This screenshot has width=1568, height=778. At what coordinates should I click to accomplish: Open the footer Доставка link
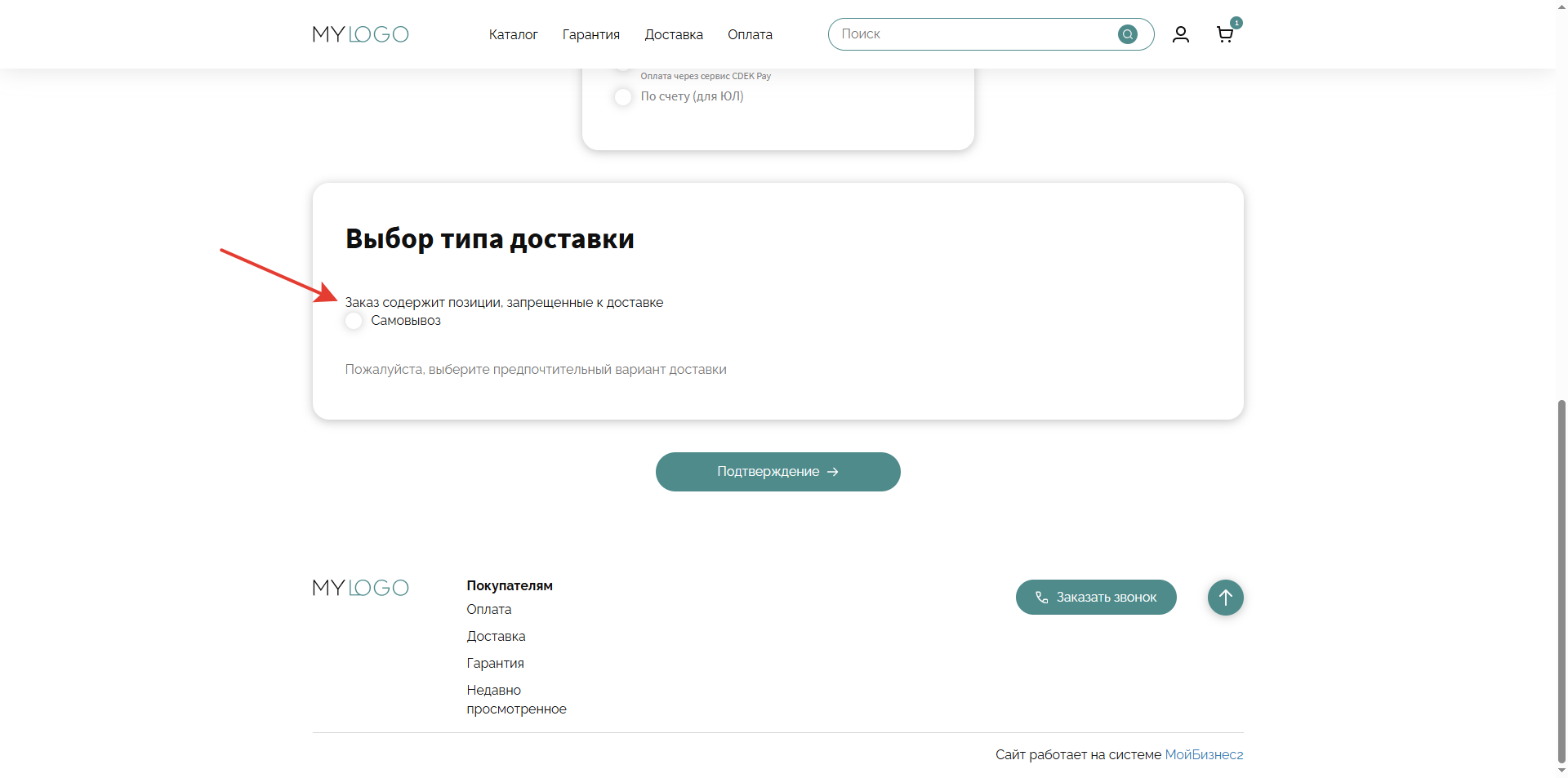[496, 637]
